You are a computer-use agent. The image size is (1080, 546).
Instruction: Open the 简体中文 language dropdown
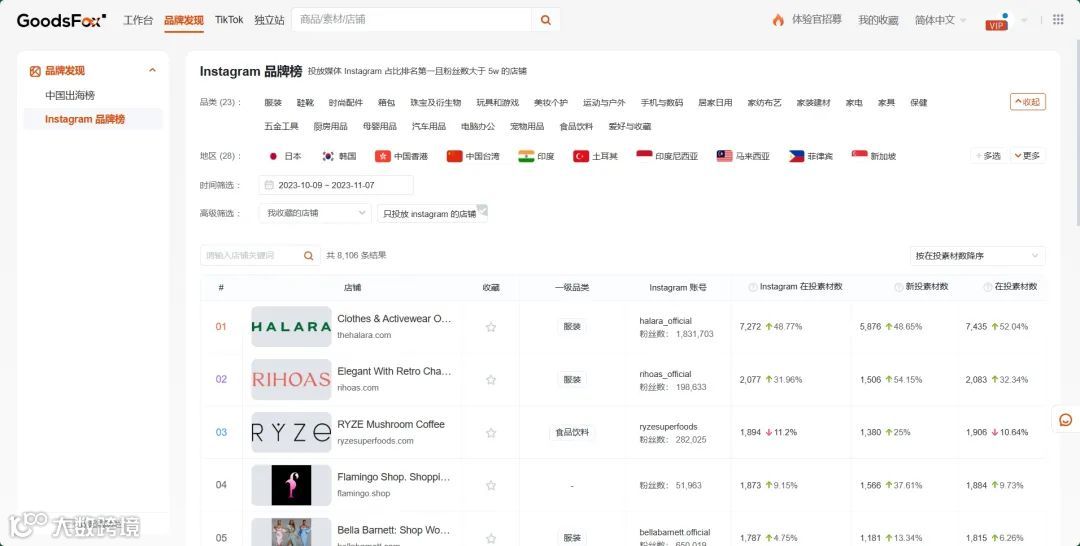click(x=940, y=20)
